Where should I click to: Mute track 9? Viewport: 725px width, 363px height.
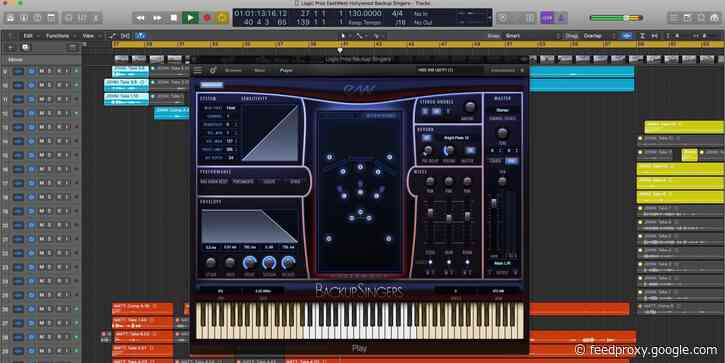(x=42, y=71)
